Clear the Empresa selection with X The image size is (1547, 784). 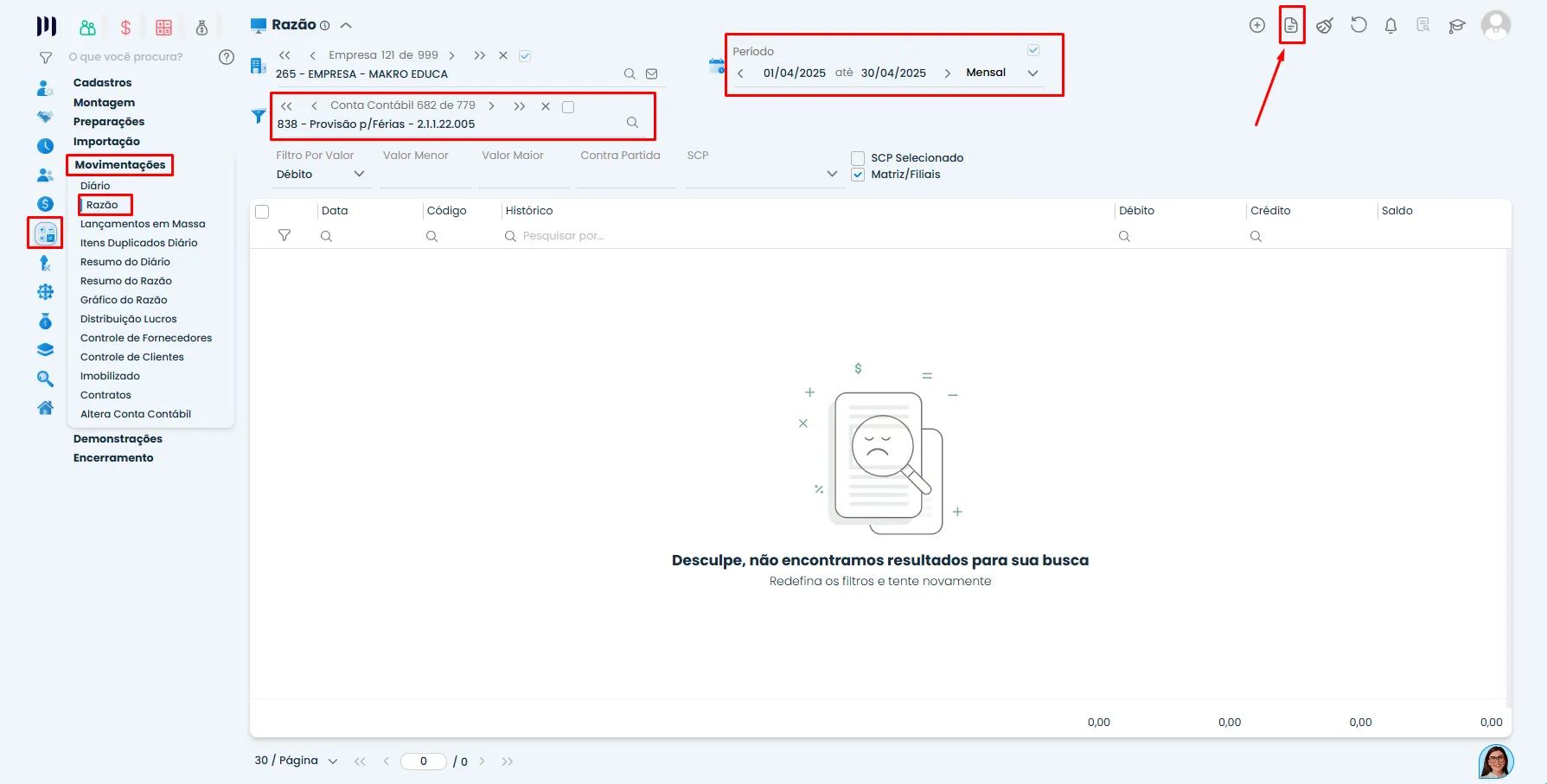coord(503,55)
